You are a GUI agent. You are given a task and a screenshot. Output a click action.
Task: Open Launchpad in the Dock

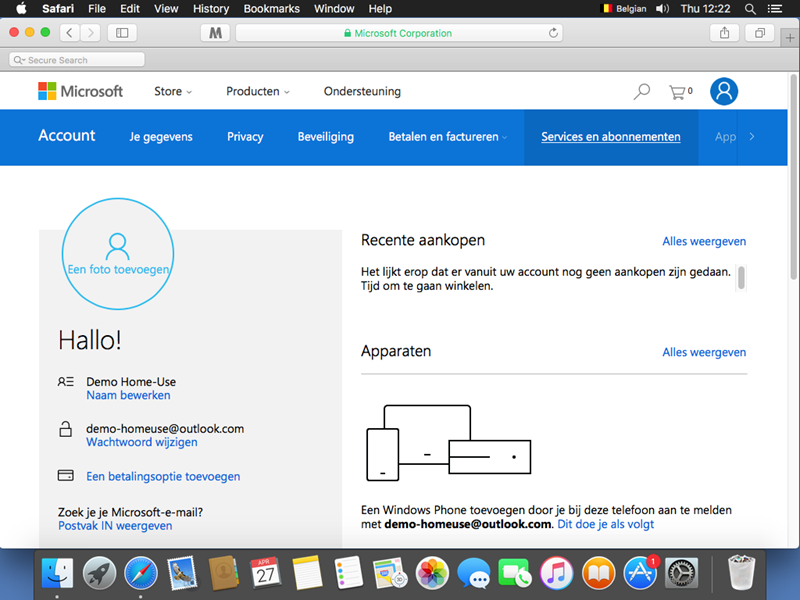(99, 572)
